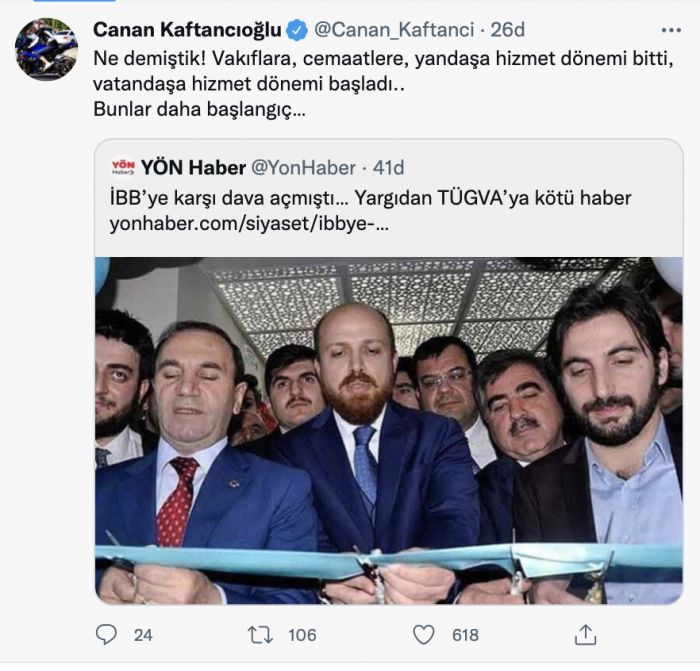Viewport: 700px width, 671px height.
Task: Click the blue verified badge
Action: coord(297,32)
